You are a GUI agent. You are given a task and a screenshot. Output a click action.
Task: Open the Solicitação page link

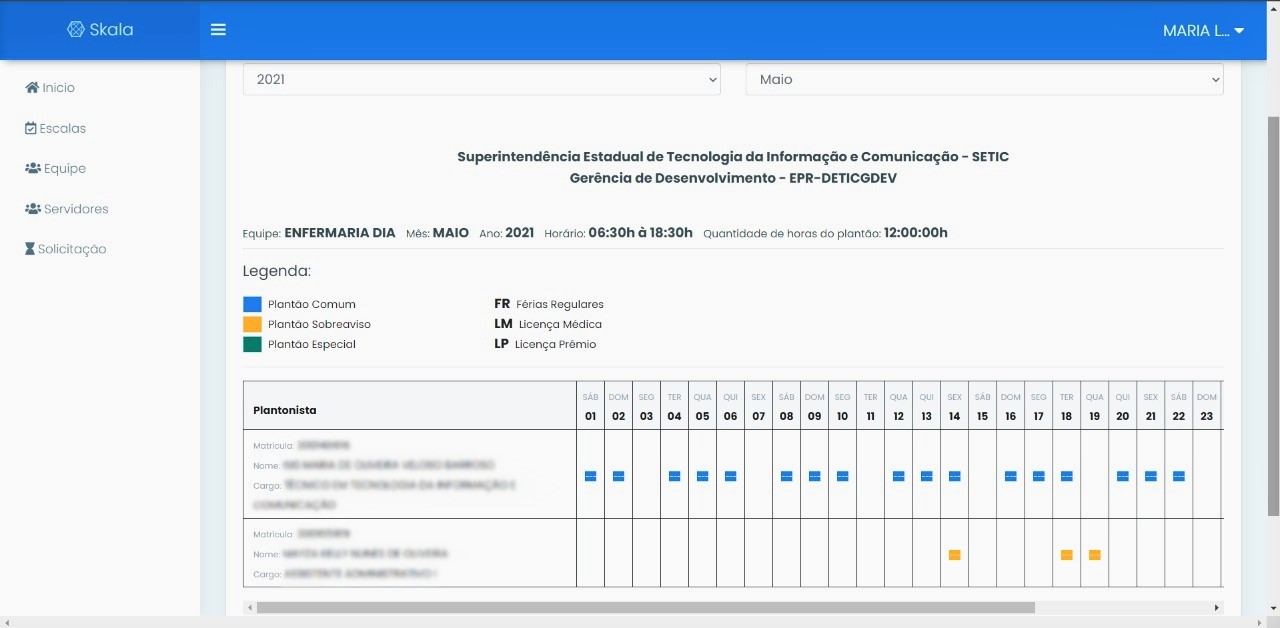[x=72, y=249]
